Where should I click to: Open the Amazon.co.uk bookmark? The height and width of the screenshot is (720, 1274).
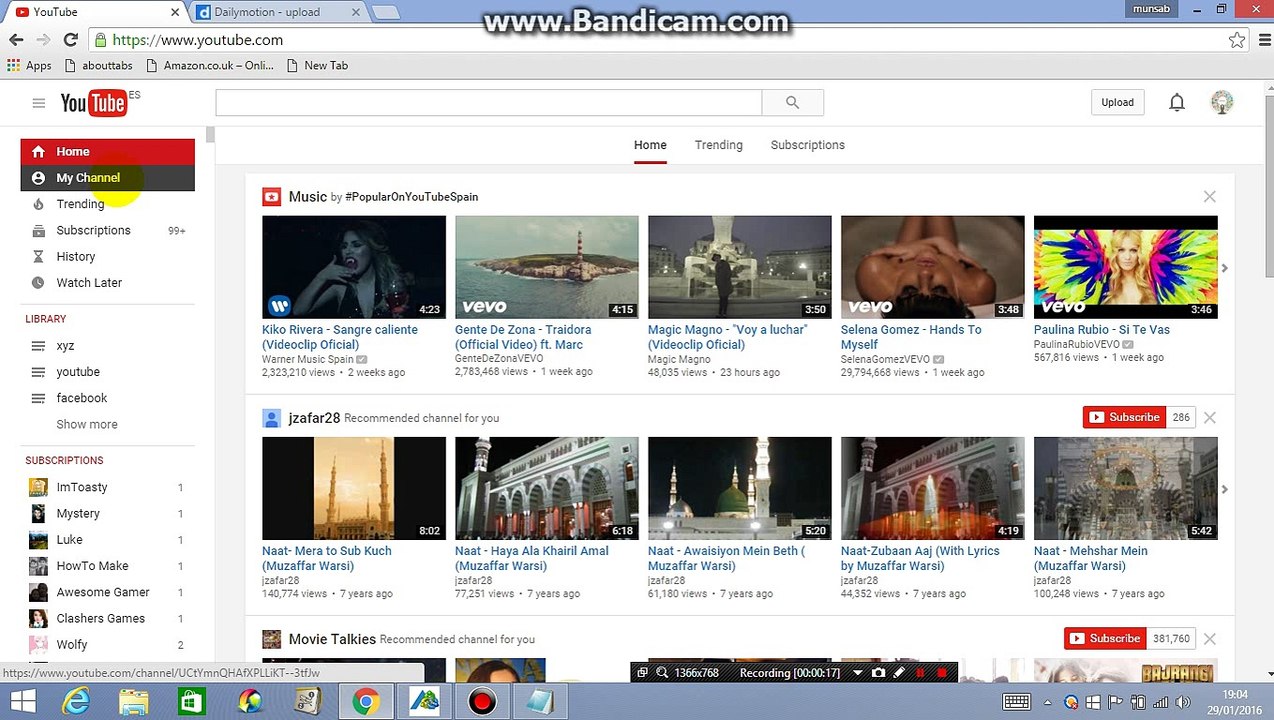click(x=209, y=65)
